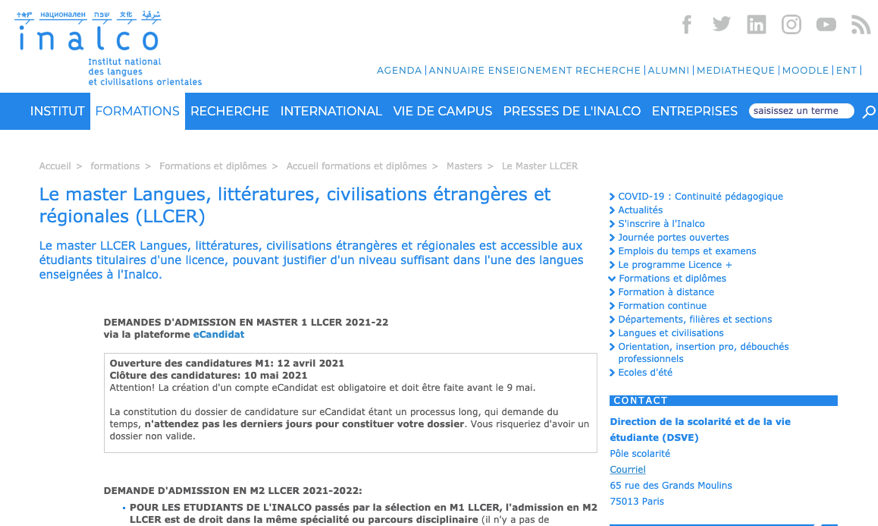The width and height of the screenshot is (878, 526).
Task: Open the MEDIATHEQUE link
Action: (736, 71)
